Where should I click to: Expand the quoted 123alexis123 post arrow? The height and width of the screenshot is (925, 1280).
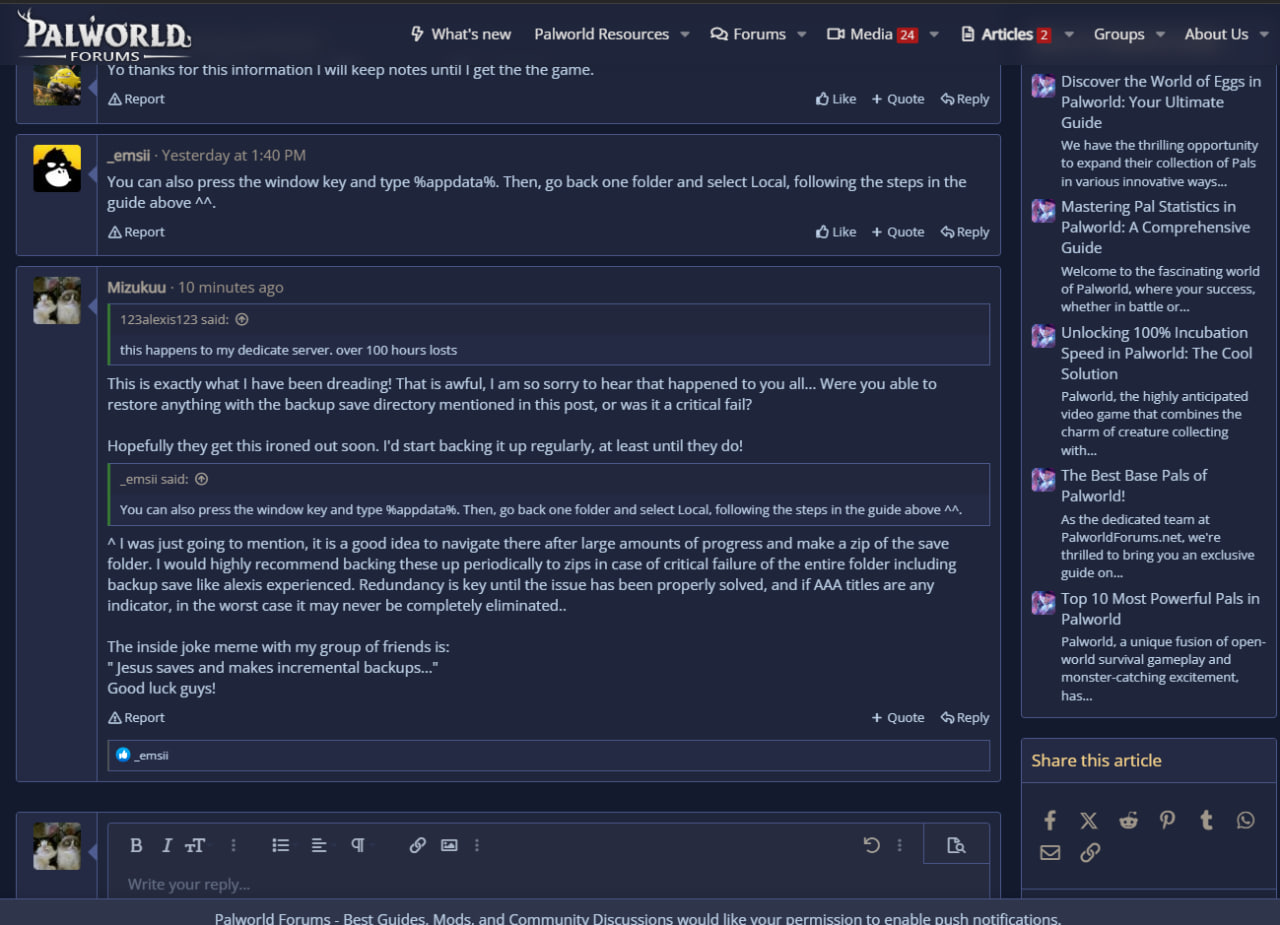tap(241, 320)
